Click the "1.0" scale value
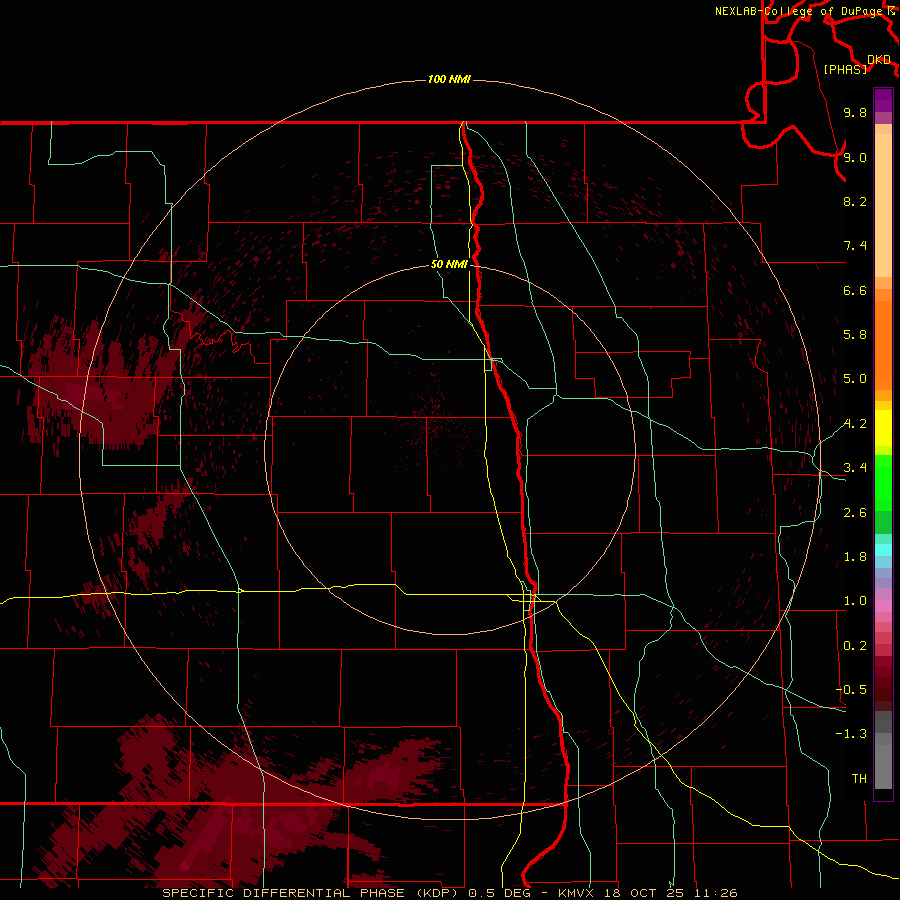 click(855, 601)
